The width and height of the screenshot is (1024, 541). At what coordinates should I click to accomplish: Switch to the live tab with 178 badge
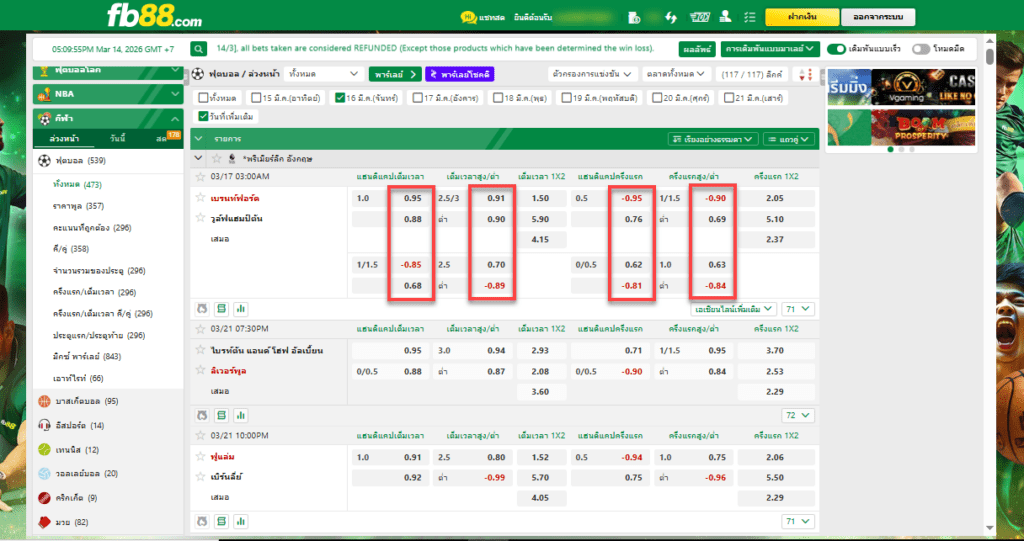165,139
